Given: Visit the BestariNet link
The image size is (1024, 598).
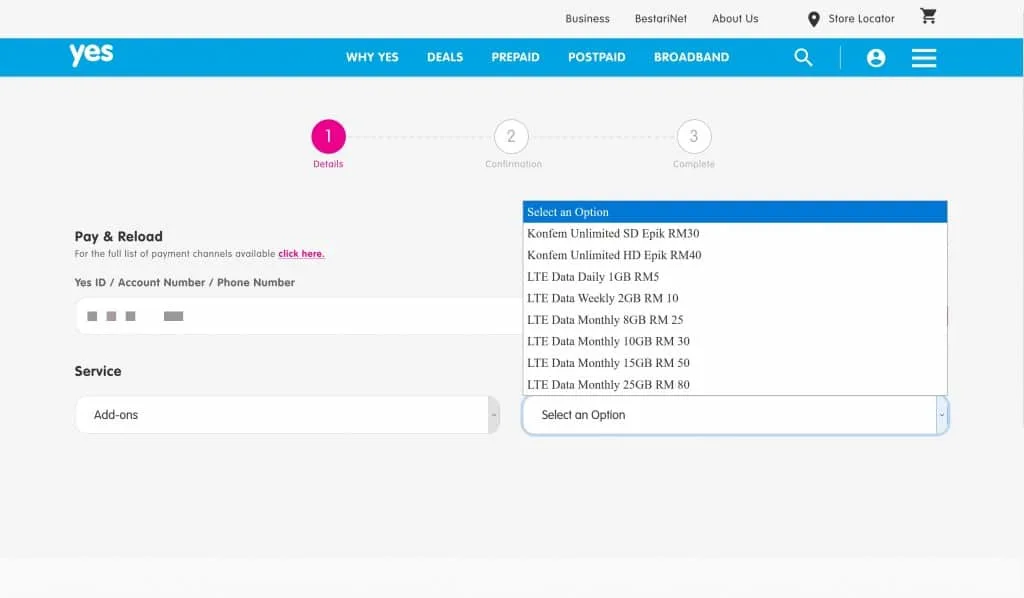Looking at the screenshot, I should tap(660, 19).
